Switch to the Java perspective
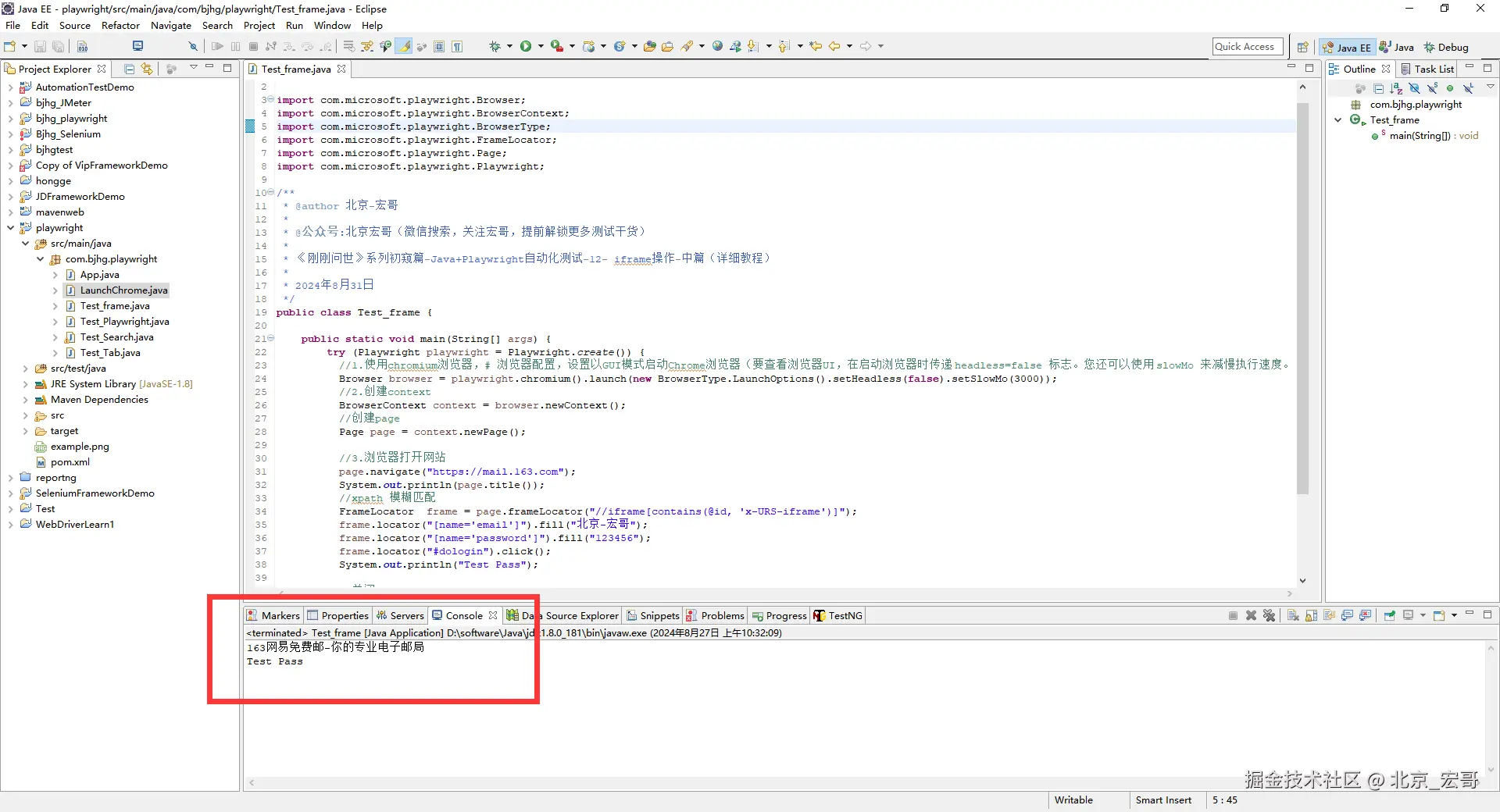Screen dimensions: 1500x812 (1397, 47)
